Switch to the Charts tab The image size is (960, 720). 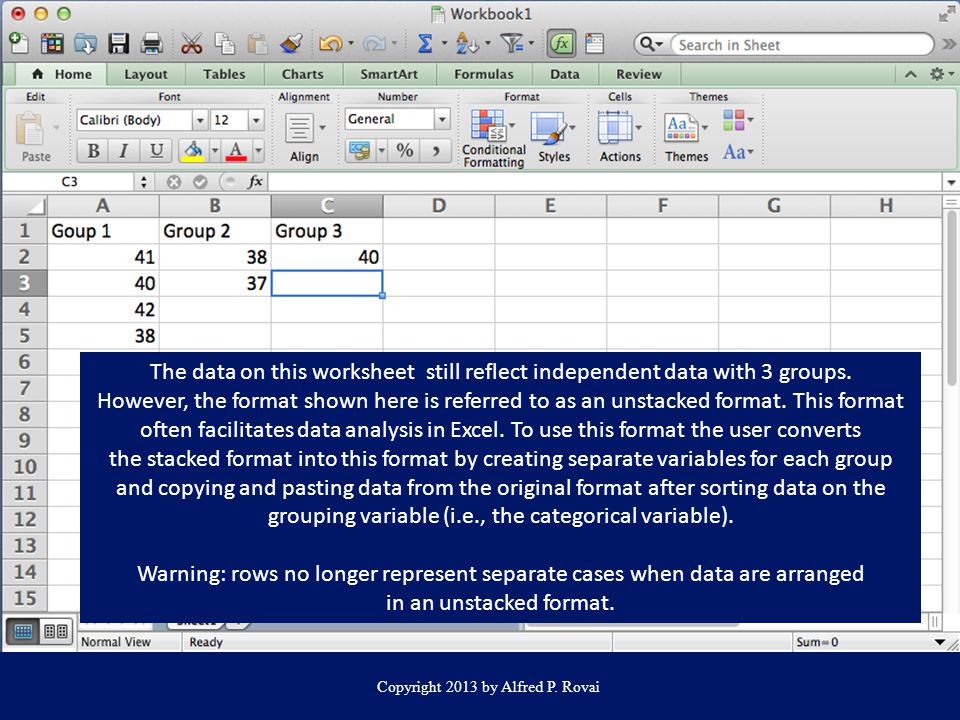tap(302, 74)
